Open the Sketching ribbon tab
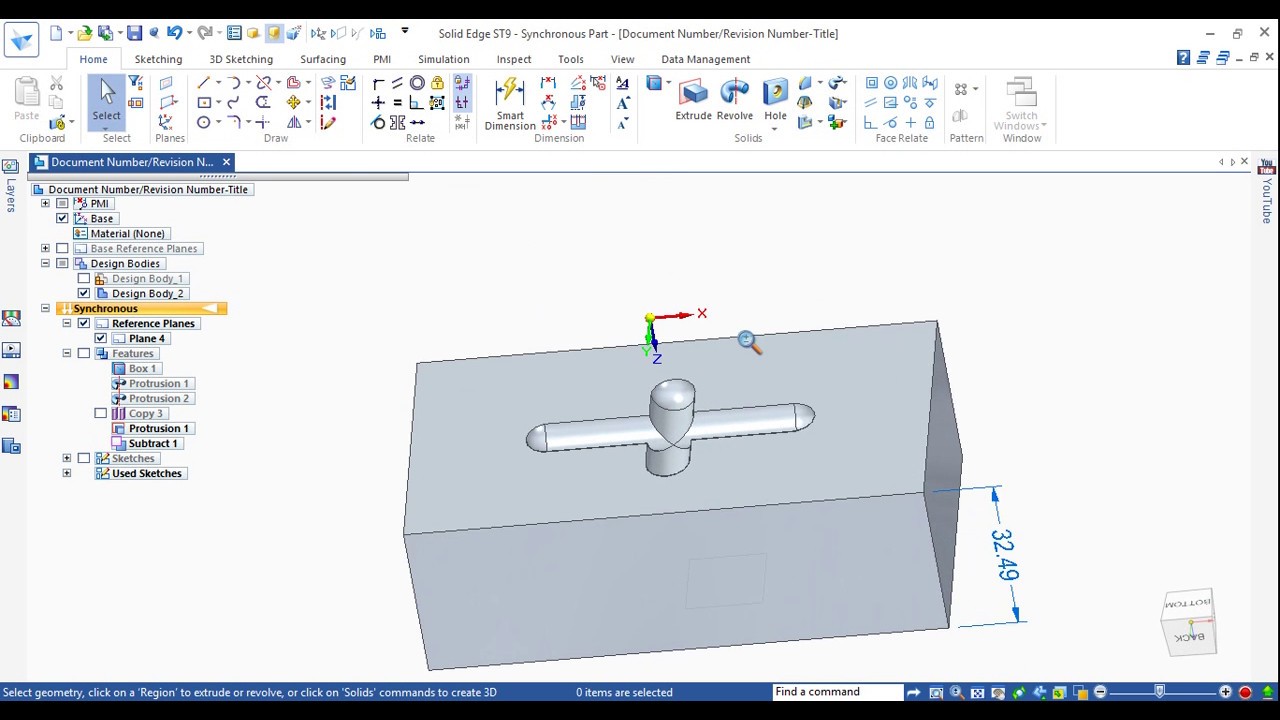This screenshot has width=1280, height=720. pyautogui.click(x=158, y=59)
